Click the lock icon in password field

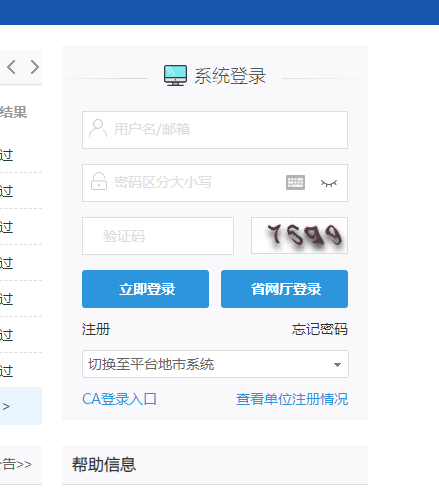(x=99, y=181)
